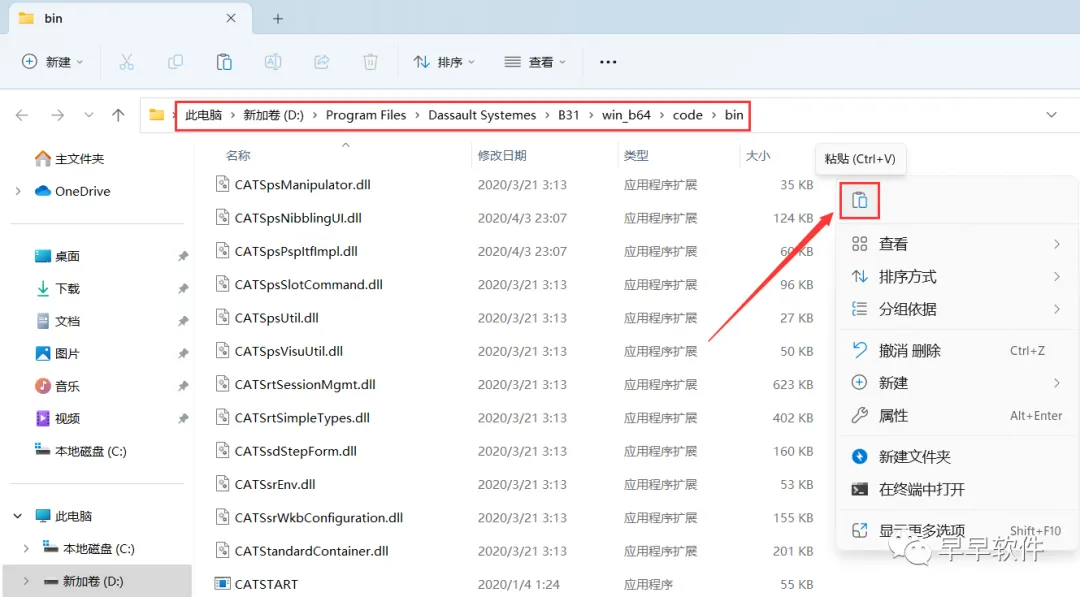
Task: Go up one folder level arrow
Action: [118, 115]
